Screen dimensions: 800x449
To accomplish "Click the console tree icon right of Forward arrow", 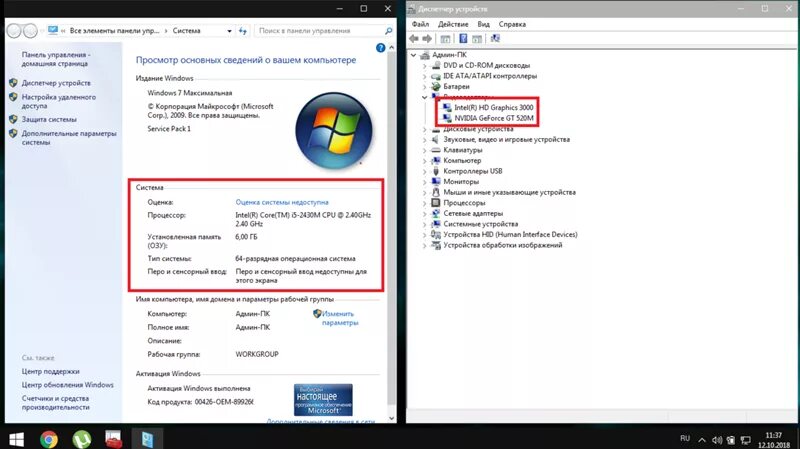I will (445, 39).
